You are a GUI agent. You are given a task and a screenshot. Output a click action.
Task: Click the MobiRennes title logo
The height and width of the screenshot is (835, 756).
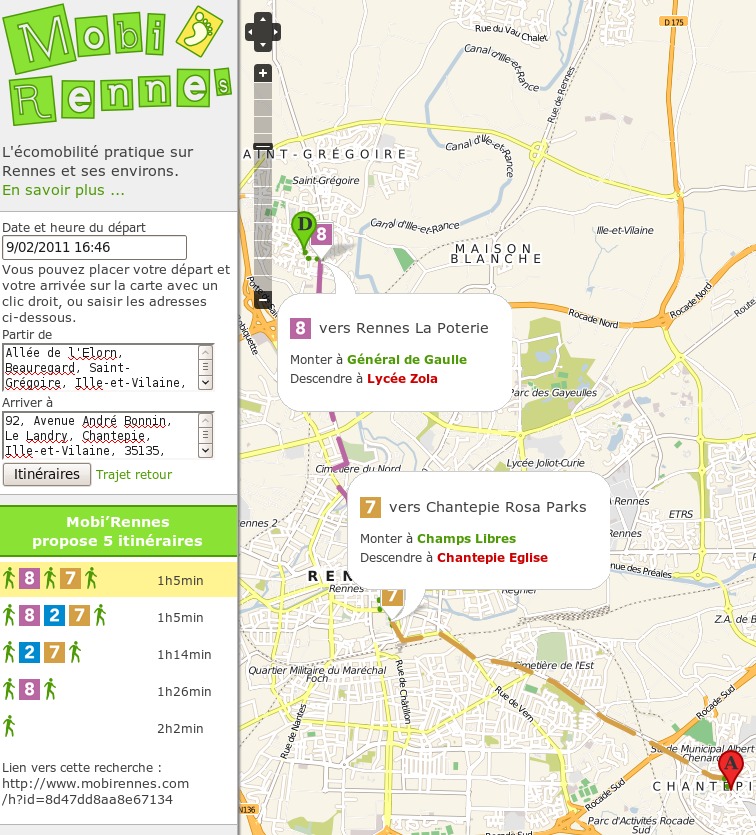click(117, 64)
